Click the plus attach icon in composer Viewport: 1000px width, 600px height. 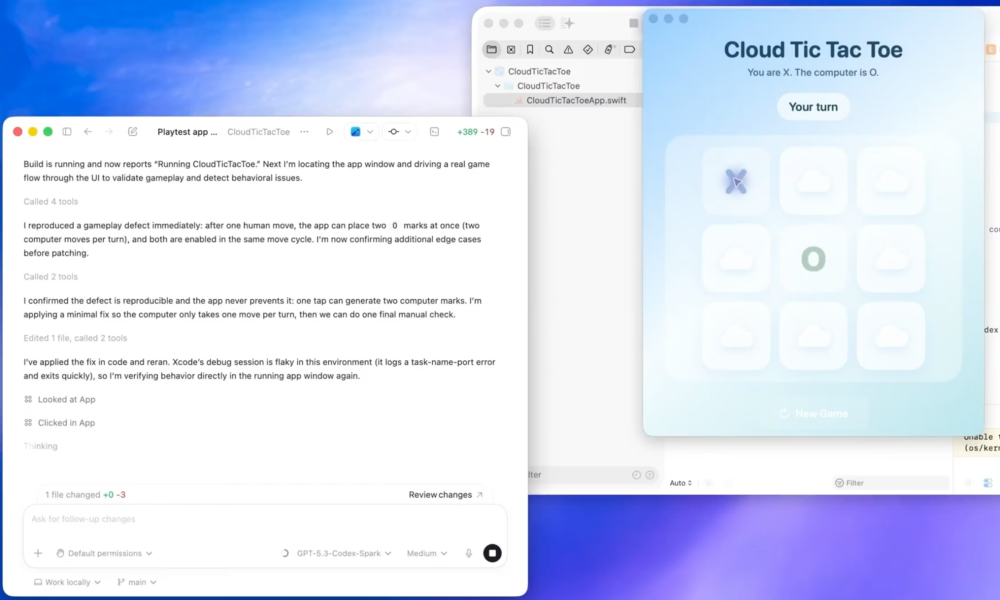click(38, 553)
